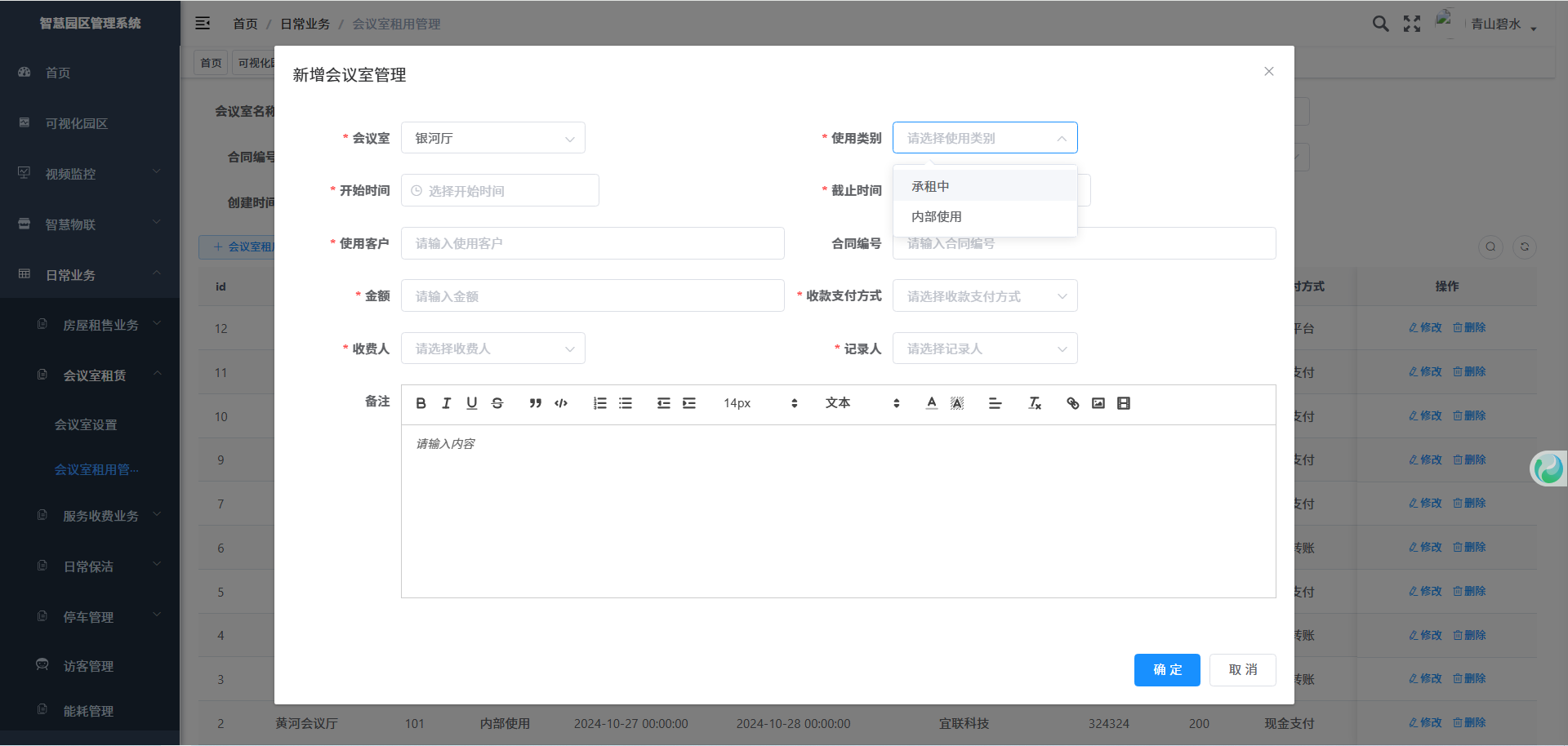Start an ordered list in the editor
Screen dimensions: 1568x746
(x=599, y=403)
